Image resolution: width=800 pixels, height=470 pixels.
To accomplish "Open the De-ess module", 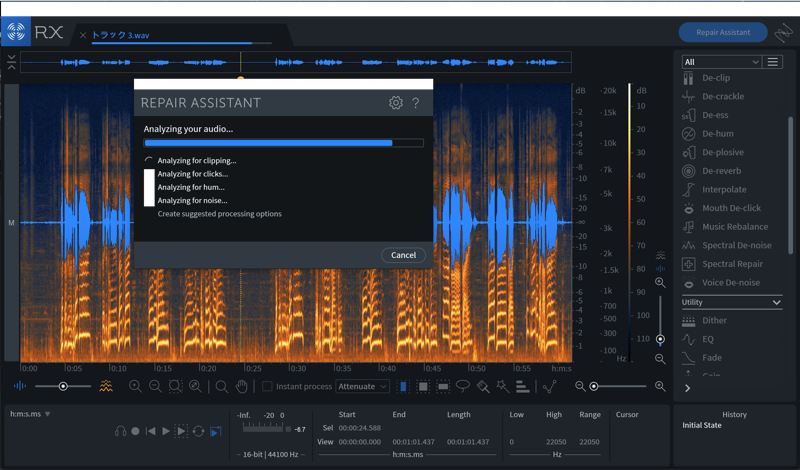I will (x=705, y=115).
